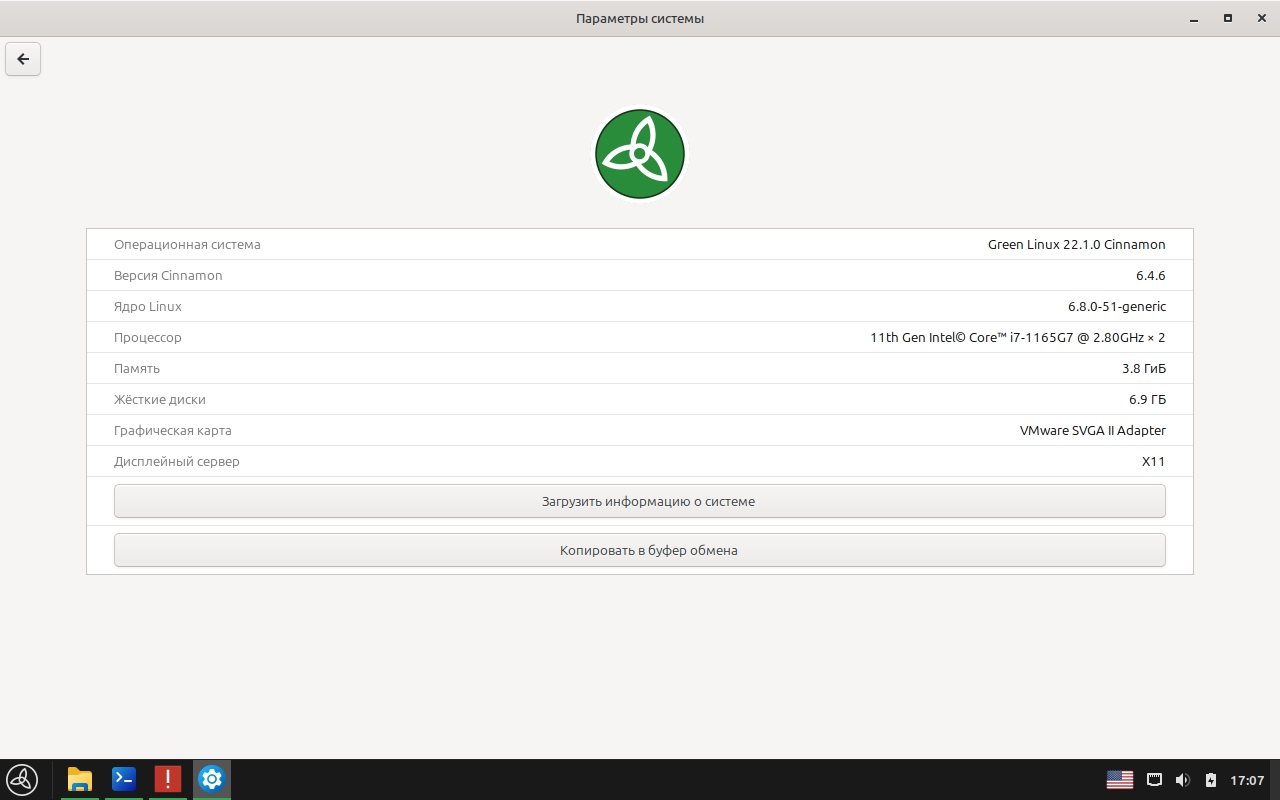Select the "Графическая карта" label
Viewport: 1280px width, 800px height.
coord(173,430)
